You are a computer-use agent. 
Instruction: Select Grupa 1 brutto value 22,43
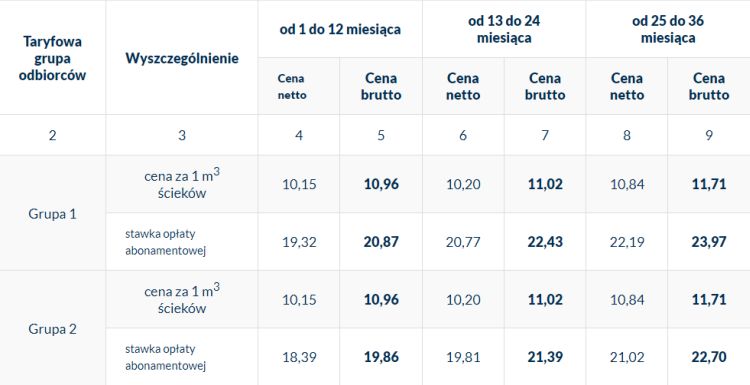(545, 242)
